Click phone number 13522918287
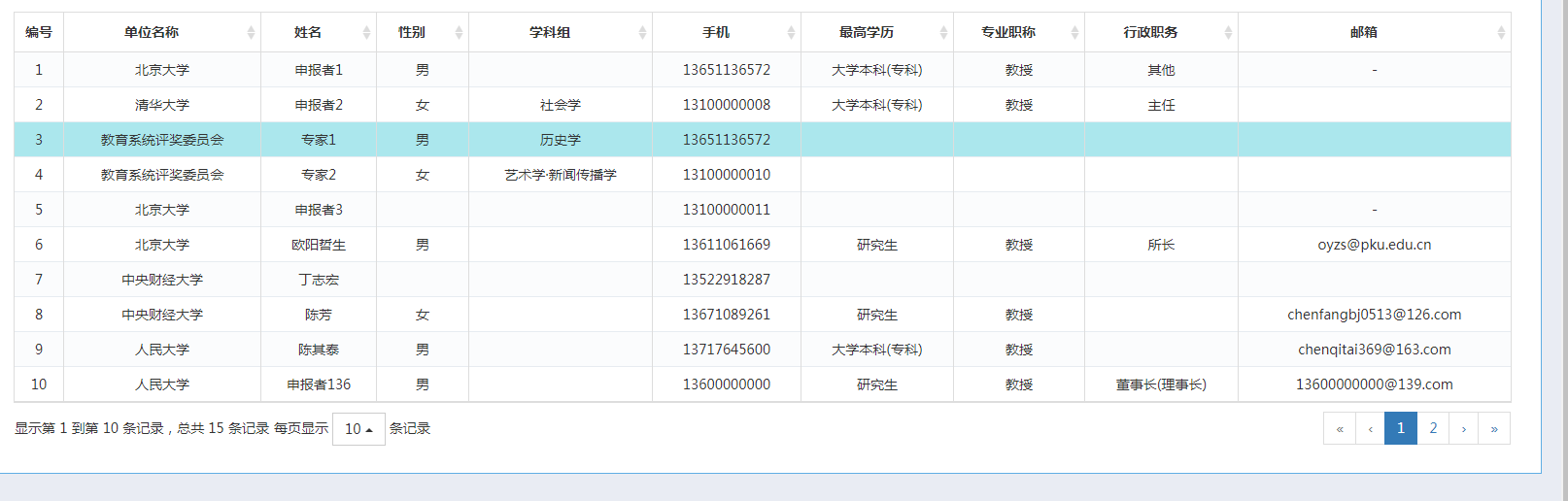 [727, 280]
